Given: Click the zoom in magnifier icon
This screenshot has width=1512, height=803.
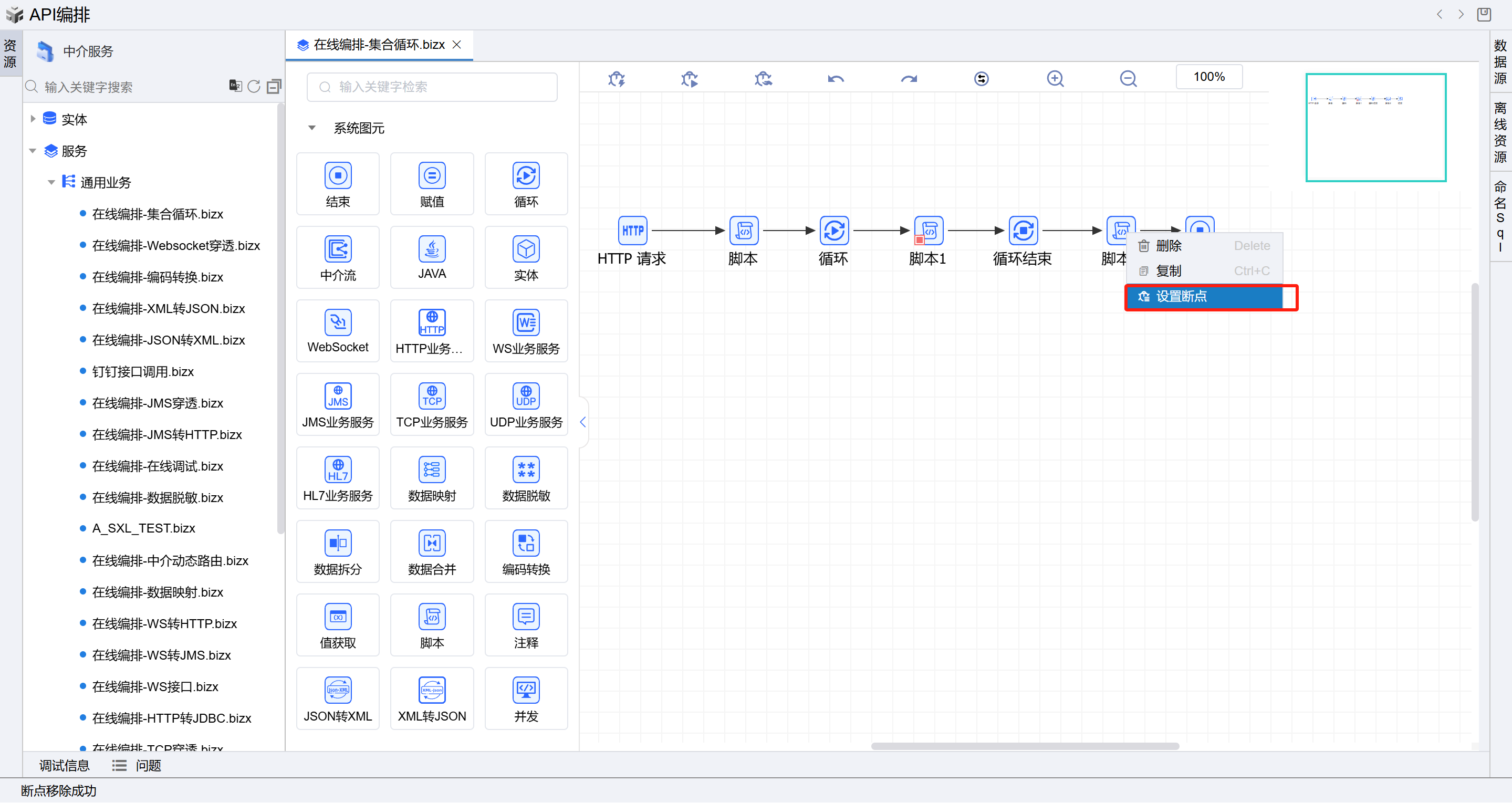Looking at the screenshot, I should 1055,79.
